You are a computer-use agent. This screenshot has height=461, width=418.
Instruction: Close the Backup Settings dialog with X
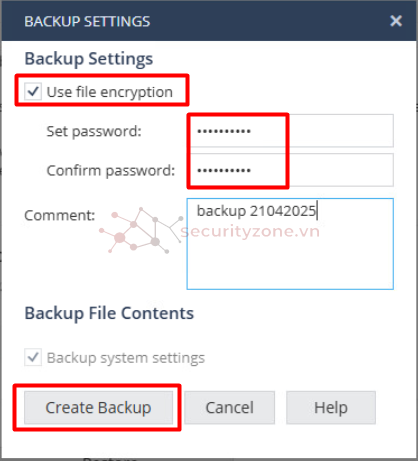tap(396, 21)
